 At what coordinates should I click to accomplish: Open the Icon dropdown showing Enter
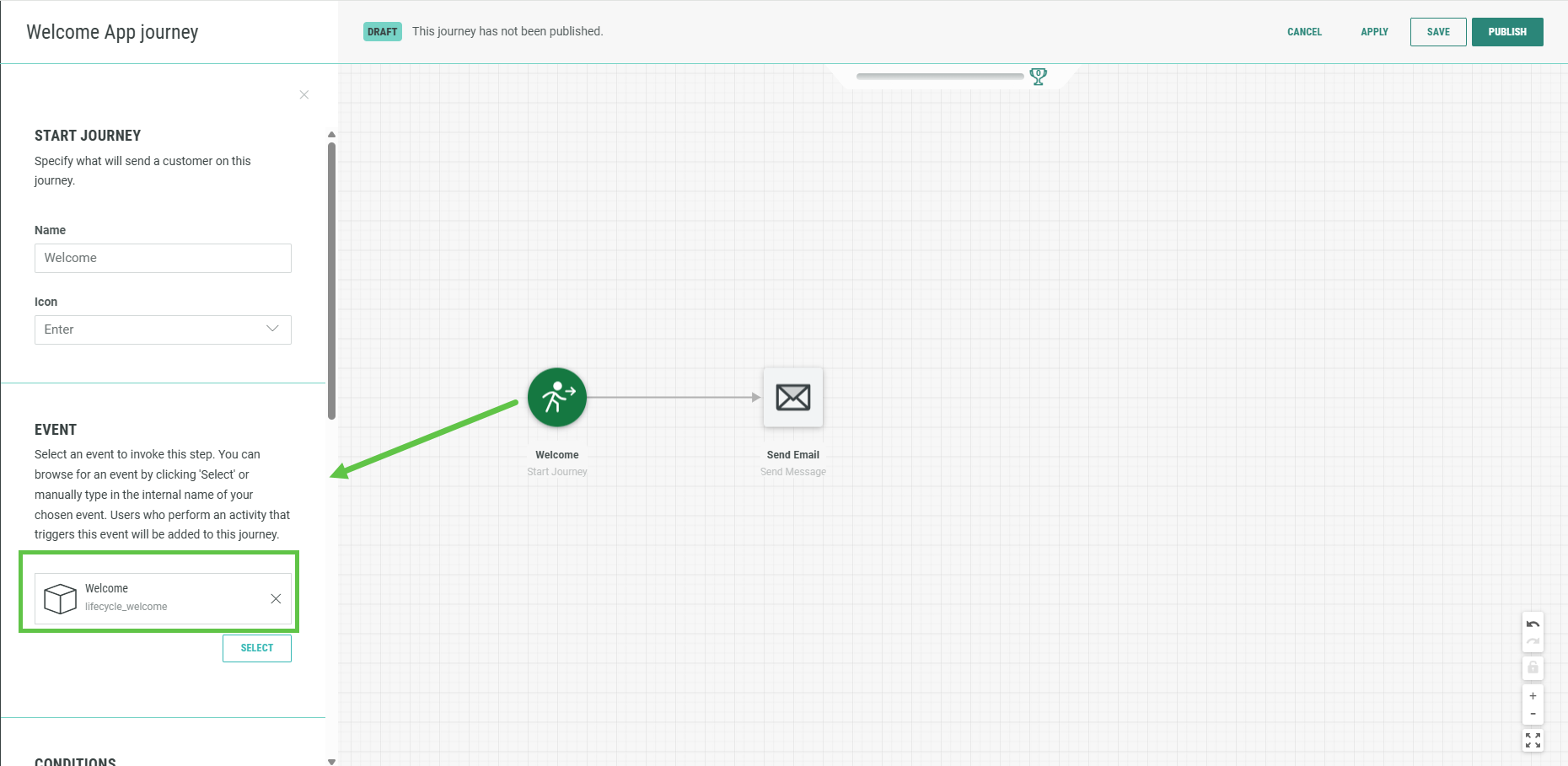(x=163, y=329)
